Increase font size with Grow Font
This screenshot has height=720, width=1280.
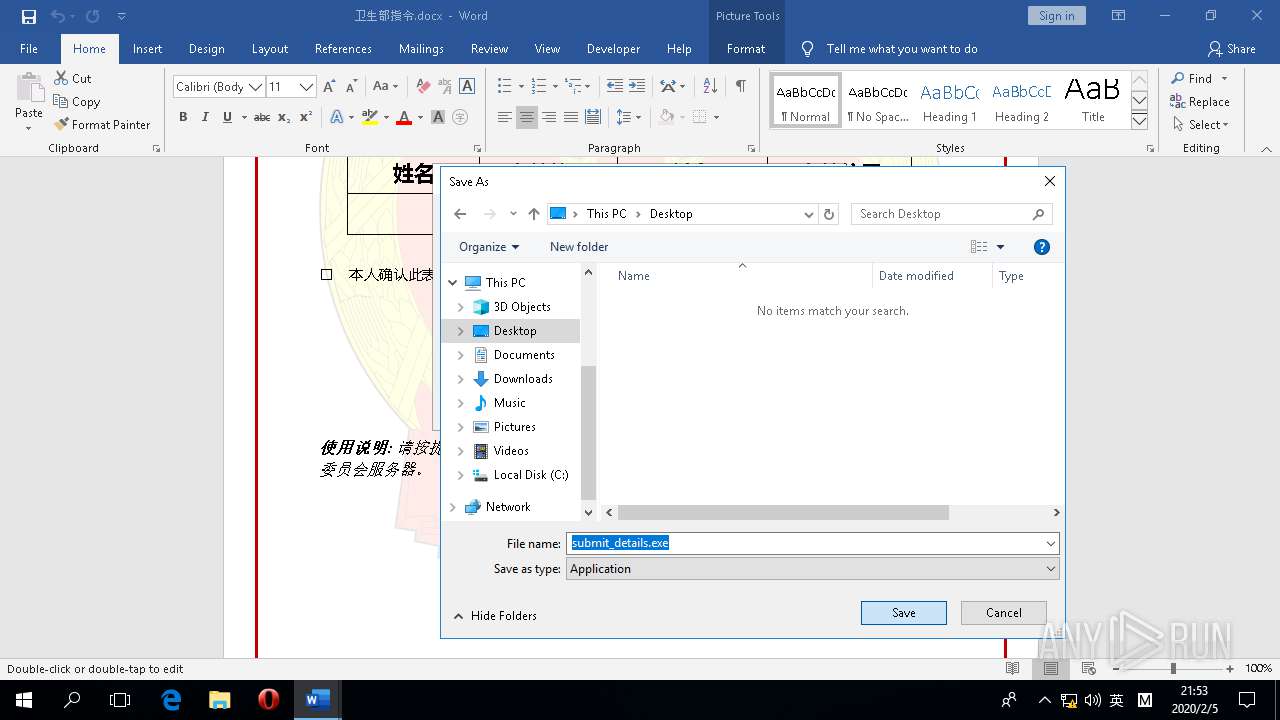click(329, 86)
